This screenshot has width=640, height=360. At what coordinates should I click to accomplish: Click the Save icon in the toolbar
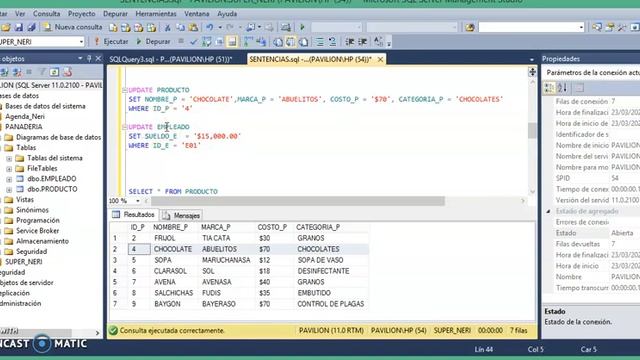(x=19, y=27)
